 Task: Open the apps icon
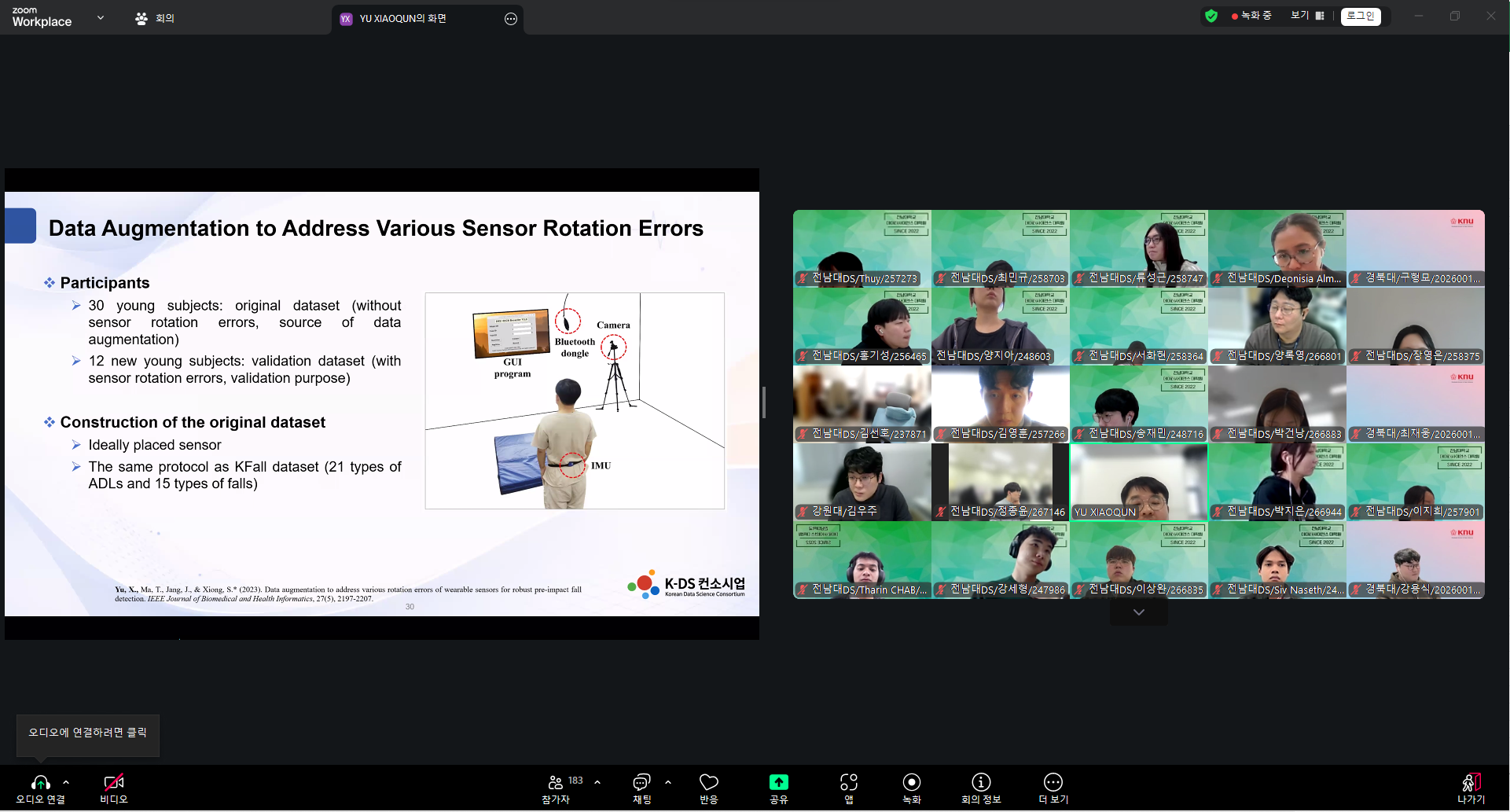[x=848, y=783]
